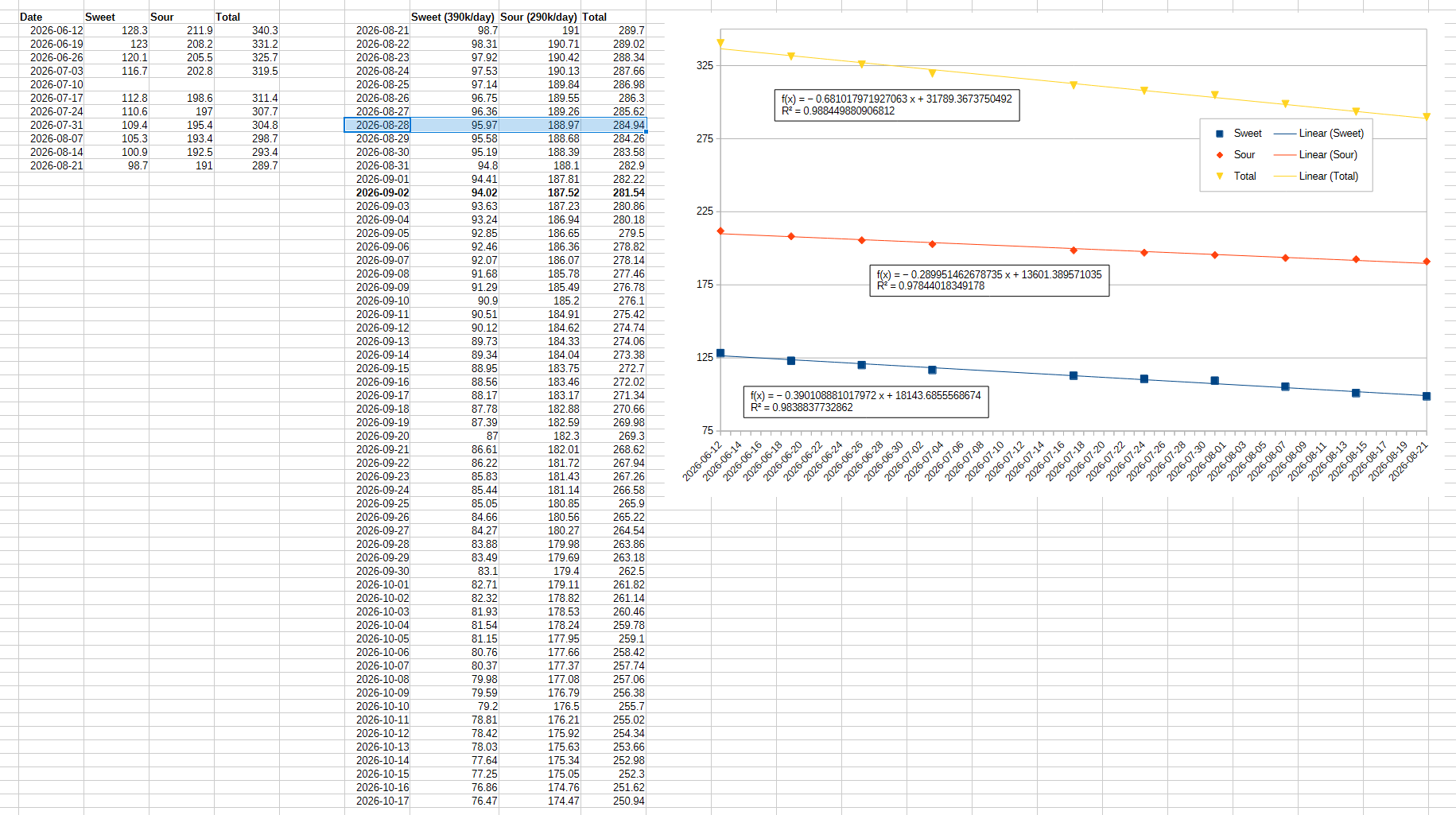Viewport: 1456px width, 815px height.
Task: Select the date cell 2026-09-10
Action: tap(377, 301)
